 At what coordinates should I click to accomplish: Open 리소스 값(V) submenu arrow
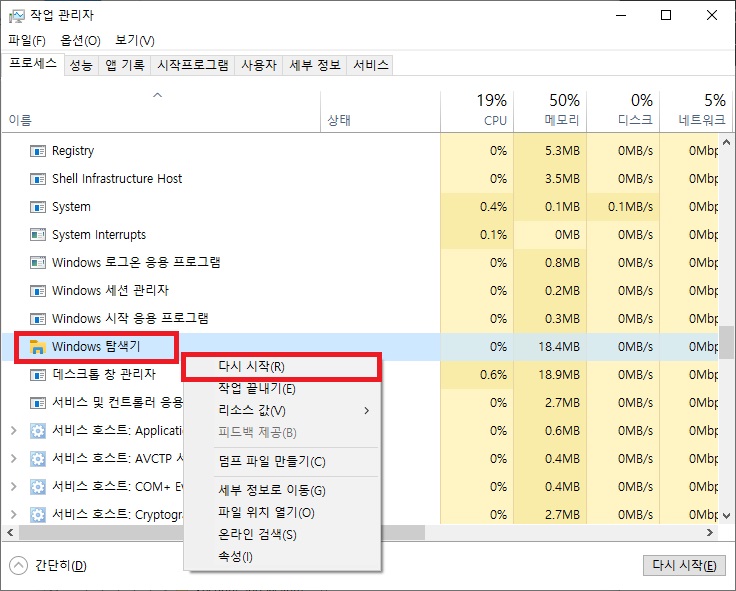[367, 411]
